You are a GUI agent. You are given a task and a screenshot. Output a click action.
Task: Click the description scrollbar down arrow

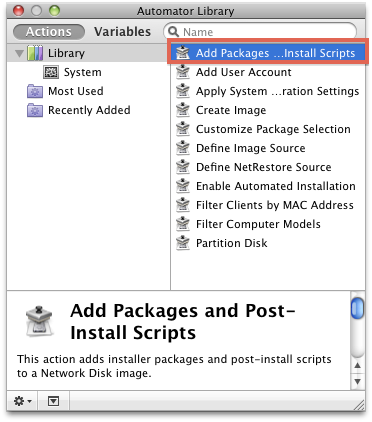coord(358,381)
